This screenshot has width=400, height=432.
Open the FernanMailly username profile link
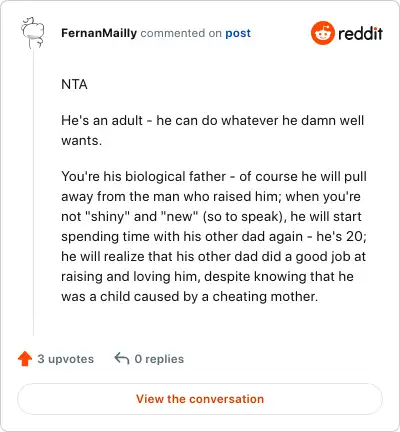pyautogui.click(x=99, y=33)
